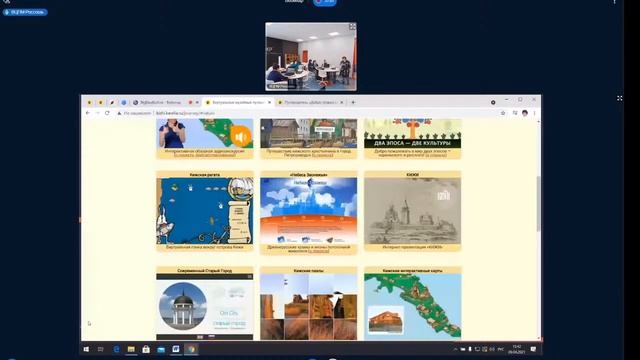Image resolution: width=640 pixels, height=360 pixels.
Task: Open the browser profile avatar
Action: (525, 113)
